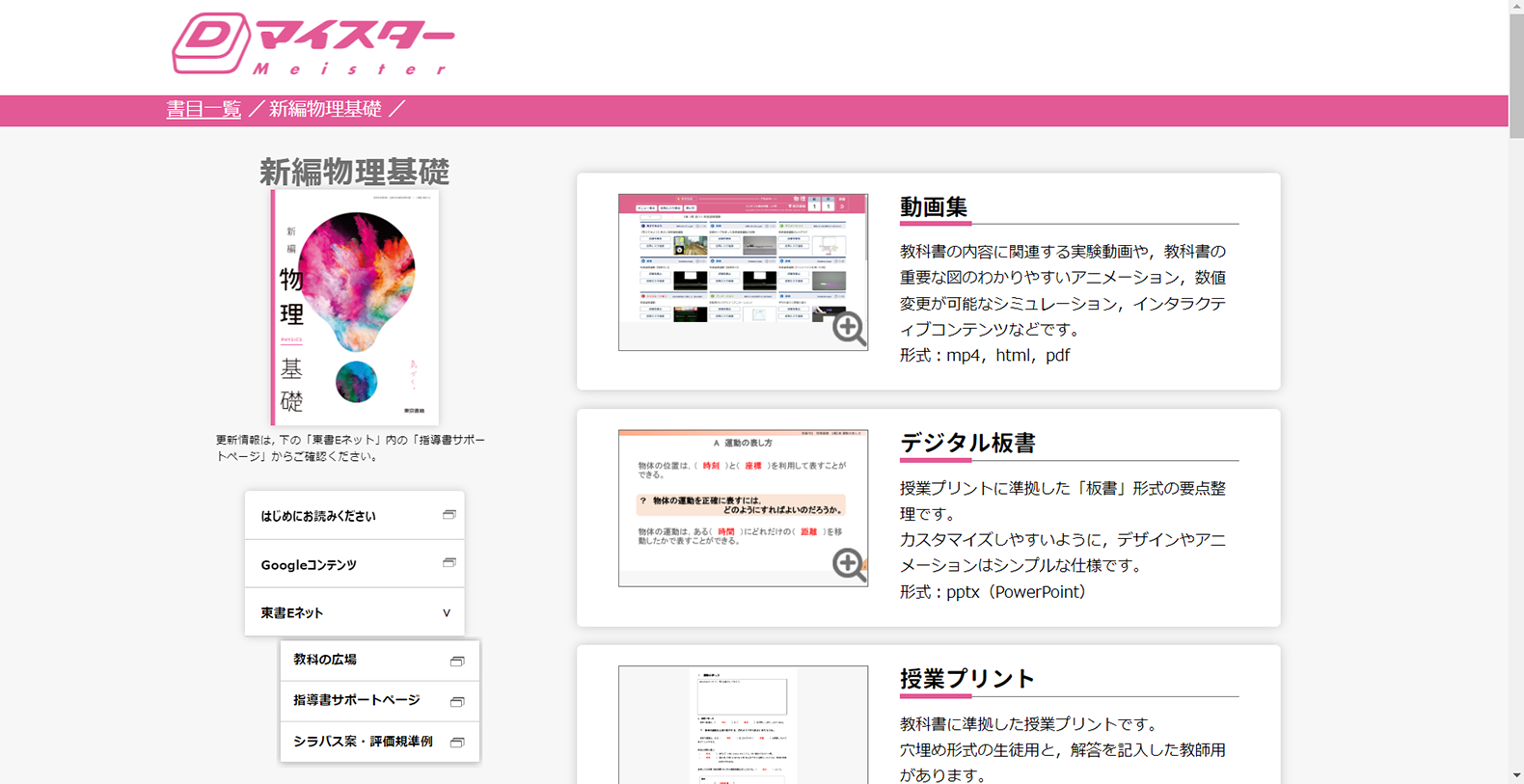Click new-window icon beside Googleコンテンツ
The width and height of the screenshot is (1524, 784).
tap(449, 563)
